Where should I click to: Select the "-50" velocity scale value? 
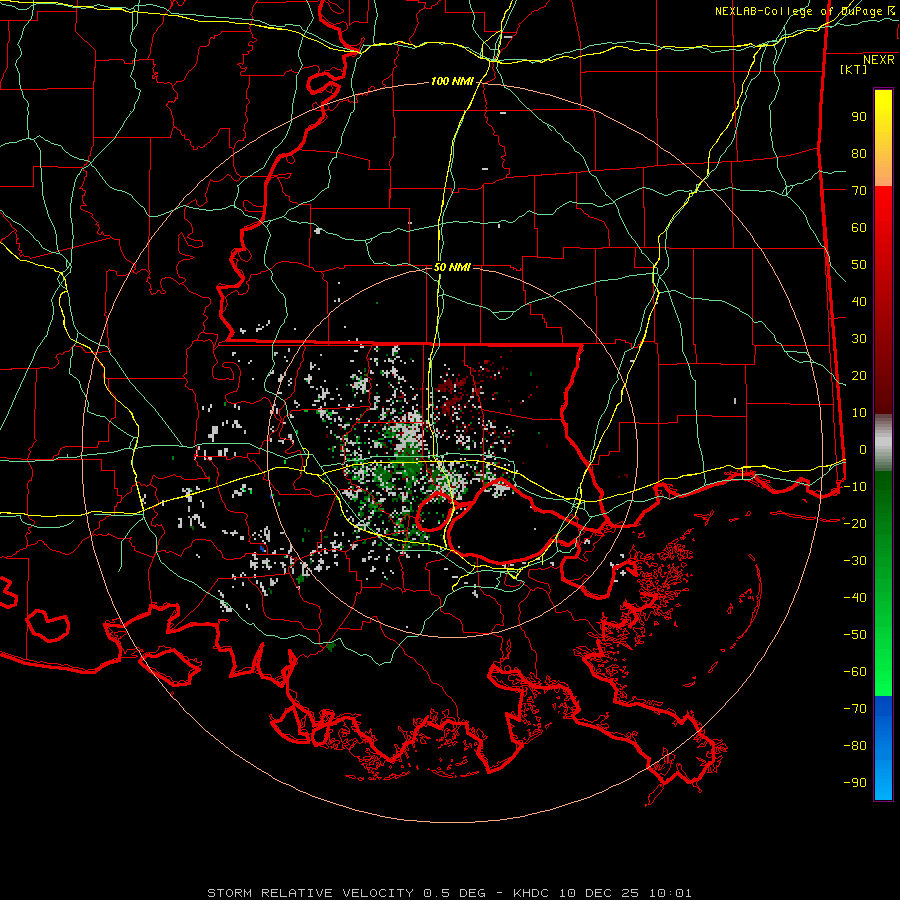click(855, 635)
